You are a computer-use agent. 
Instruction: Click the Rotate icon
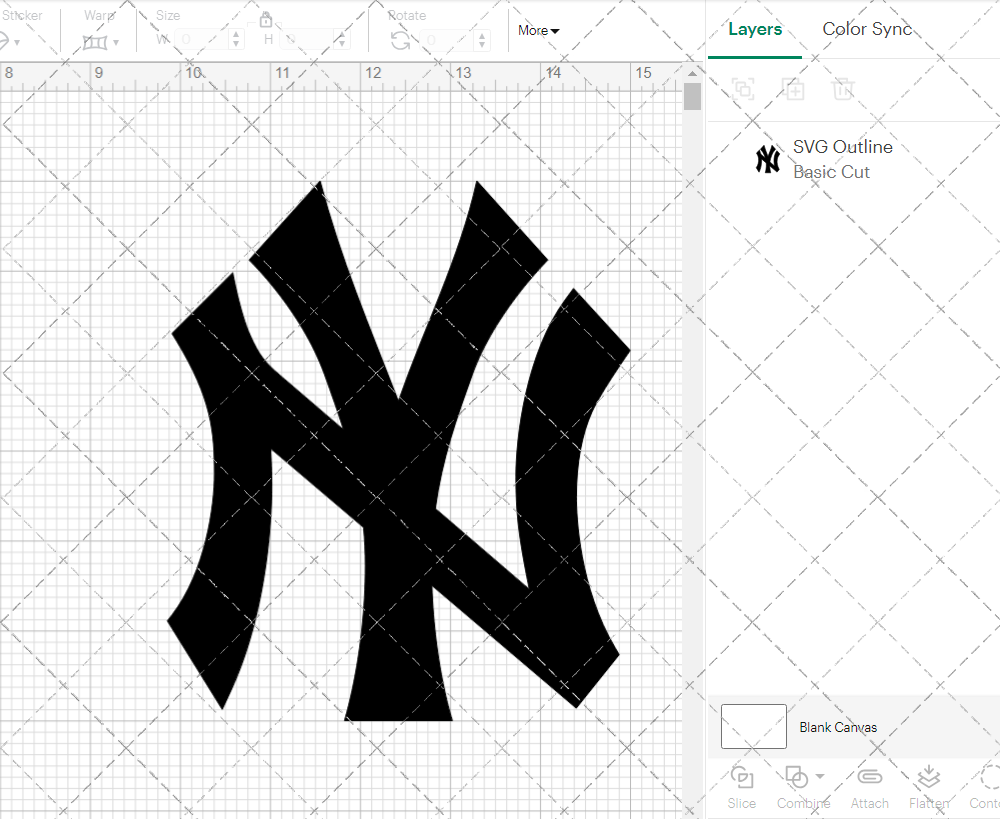coord(401,41)
